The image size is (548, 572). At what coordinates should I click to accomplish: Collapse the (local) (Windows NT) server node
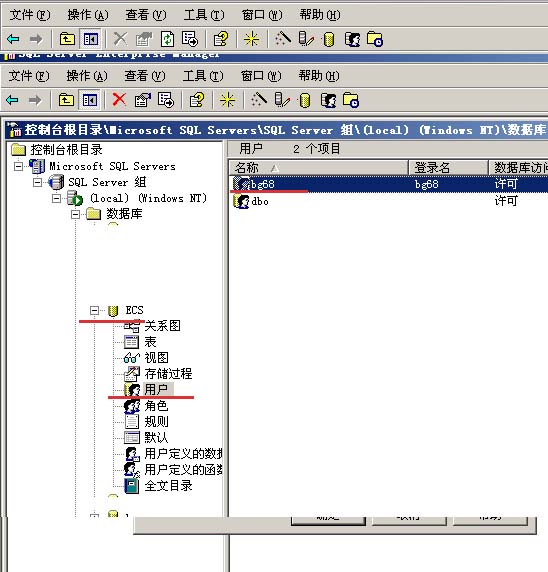point(56,198)
